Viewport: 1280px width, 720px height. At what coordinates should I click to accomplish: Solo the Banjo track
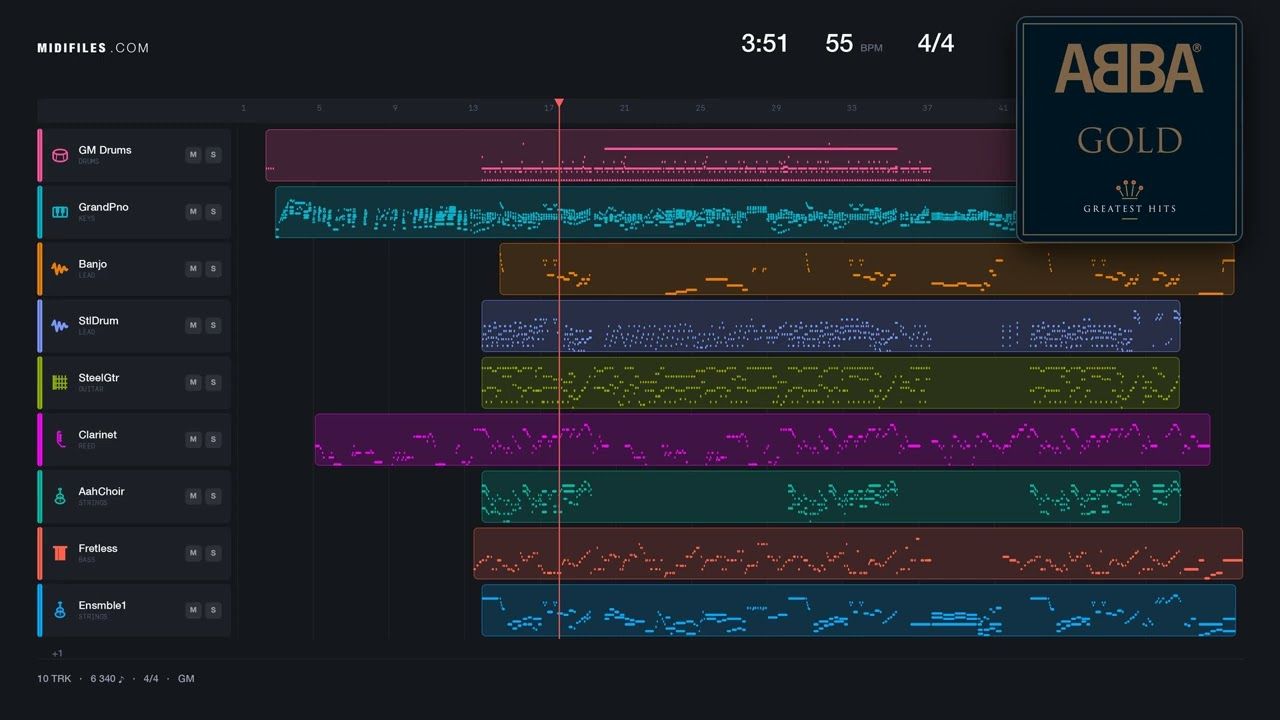click(x=213, y=269)
